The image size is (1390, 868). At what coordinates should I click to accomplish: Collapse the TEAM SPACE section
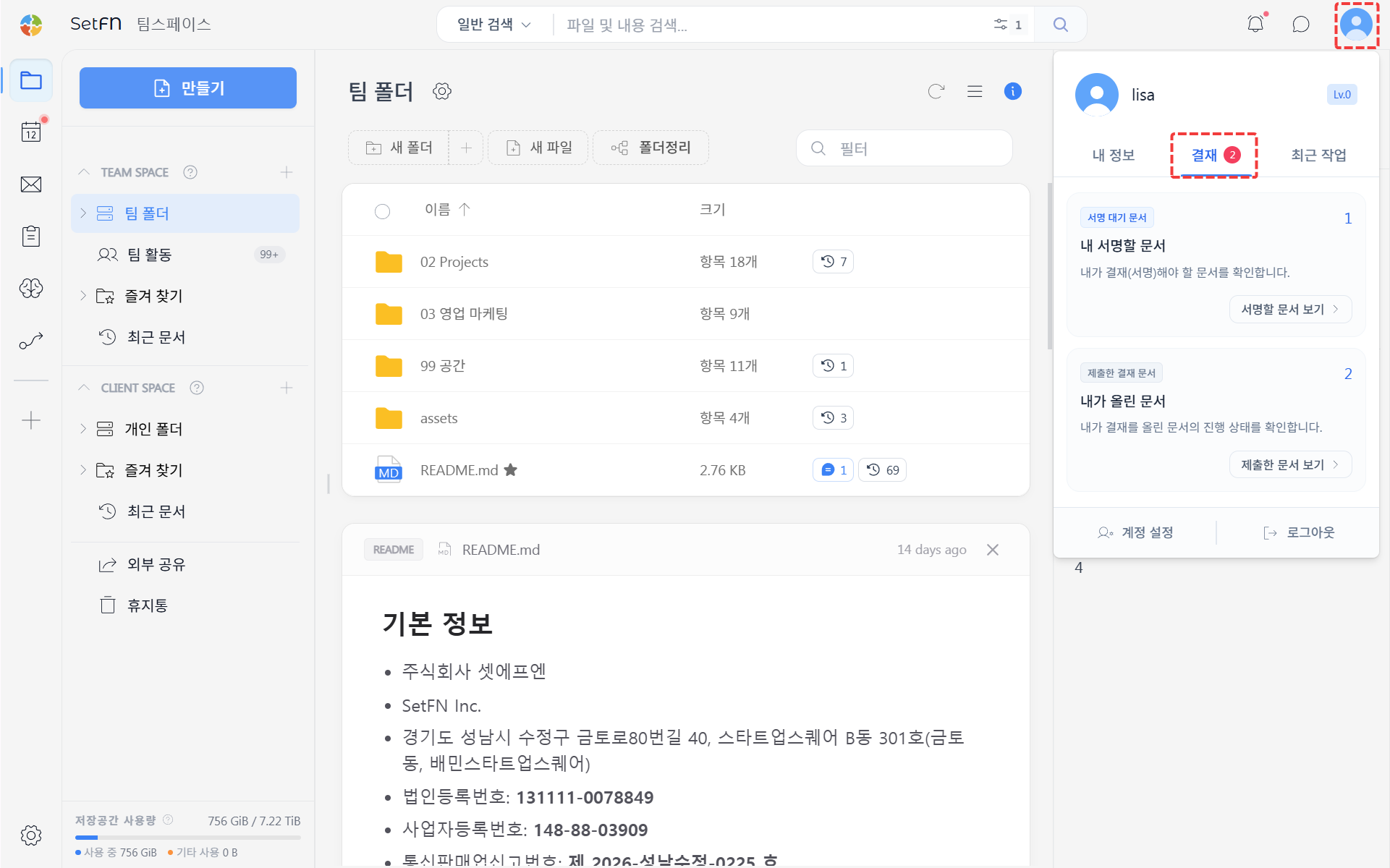point(84,172)
